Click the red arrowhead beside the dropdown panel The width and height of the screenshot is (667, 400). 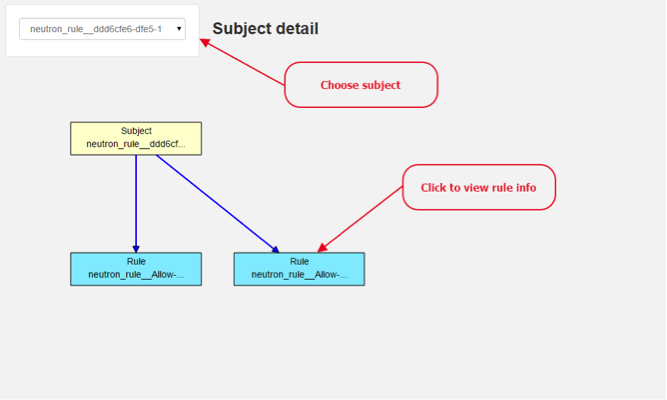pos(205,42)
